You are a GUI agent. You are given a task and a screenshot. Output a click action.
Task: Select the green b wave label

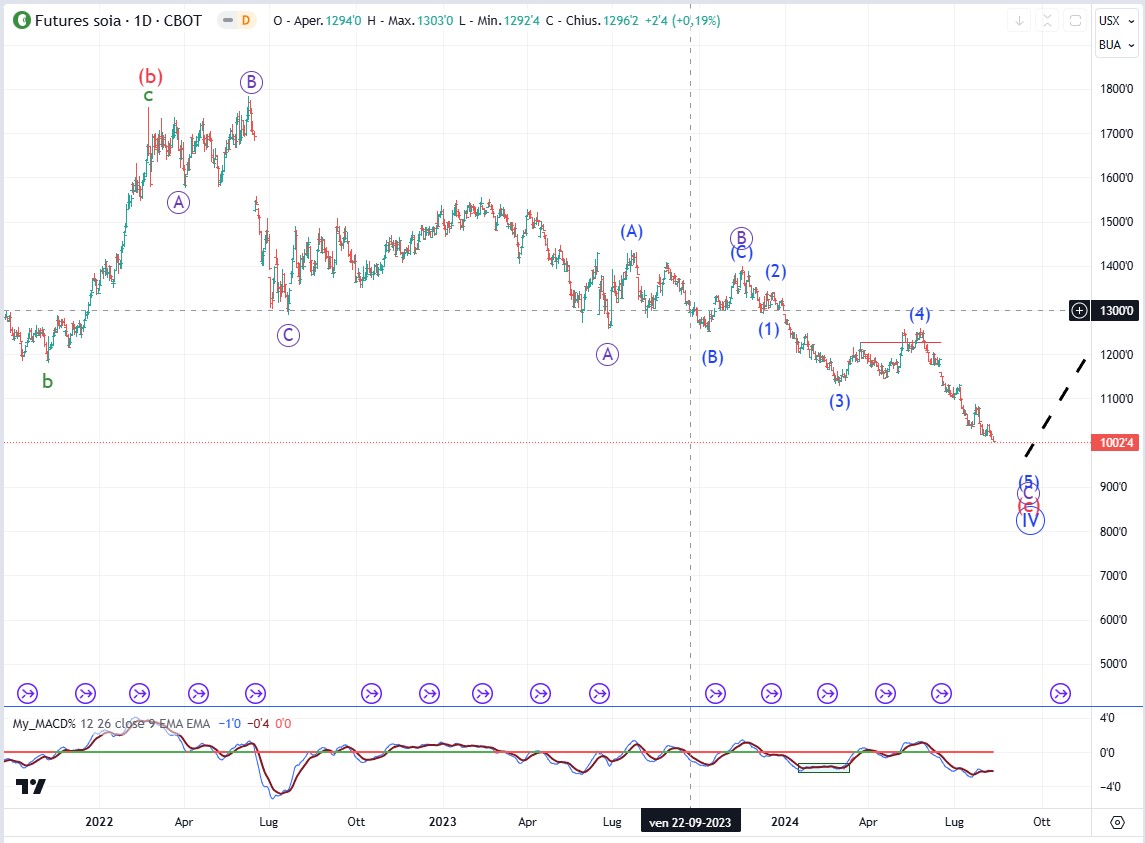coord(47,381)
